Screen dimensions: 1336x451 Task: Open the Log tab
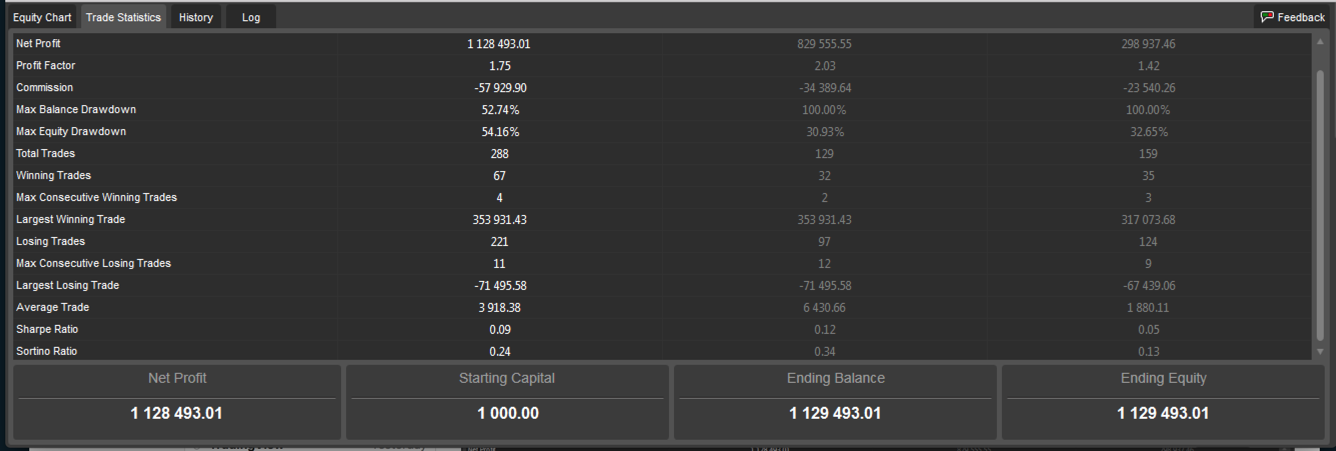click(251, 17)
